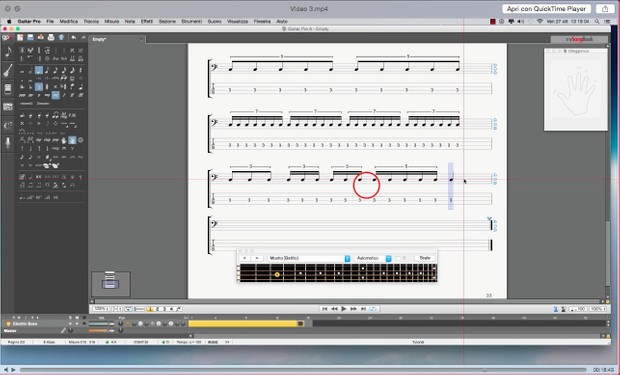Click the page navigator thumbnail
This screenshot has height=375, width=620.
click(110, 283)
